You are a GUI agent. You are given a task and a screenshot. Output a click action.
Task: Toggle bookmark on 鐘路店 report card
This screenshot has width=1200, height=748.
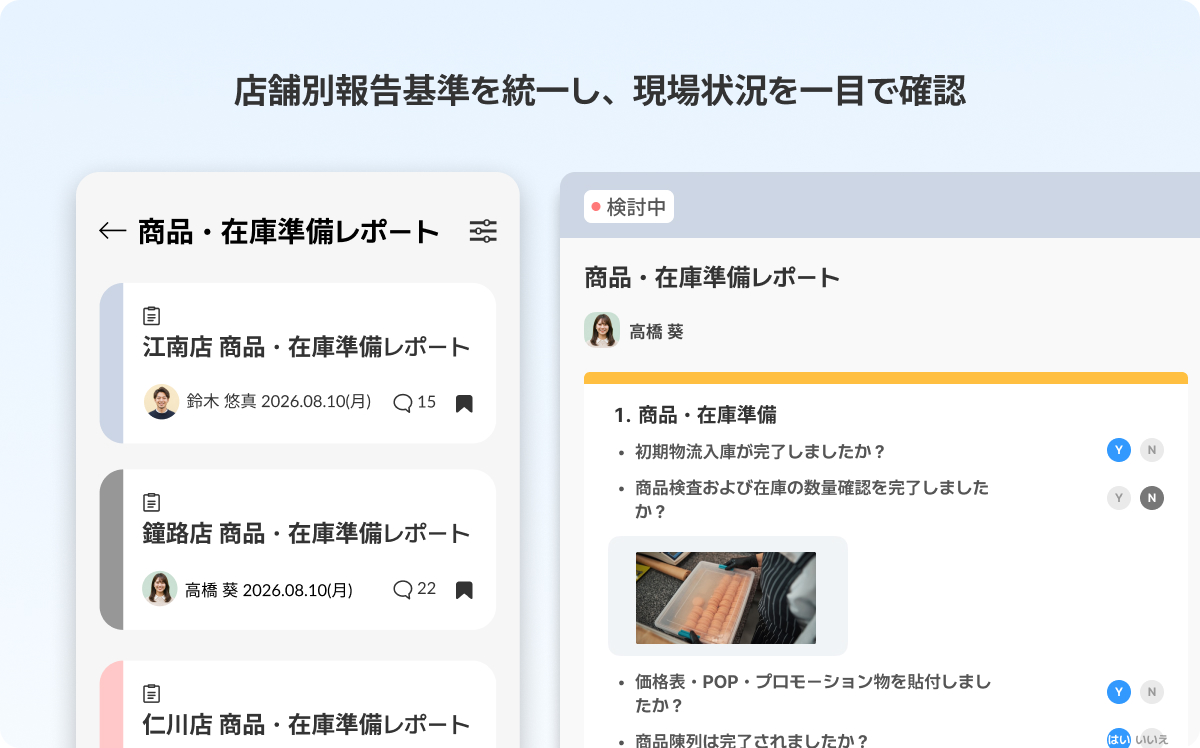point(464,589)
